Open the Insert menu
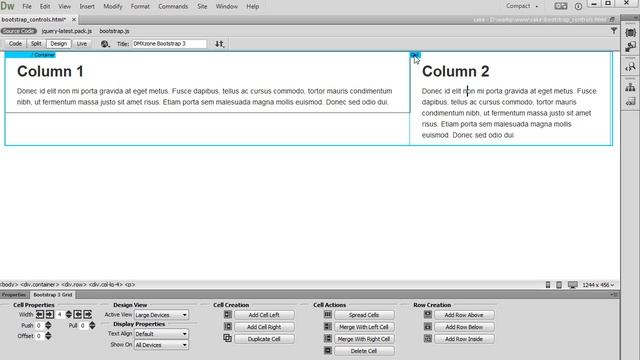Image resolution: width=640 pixels, height=360 pixels. [x=87, y=7]
